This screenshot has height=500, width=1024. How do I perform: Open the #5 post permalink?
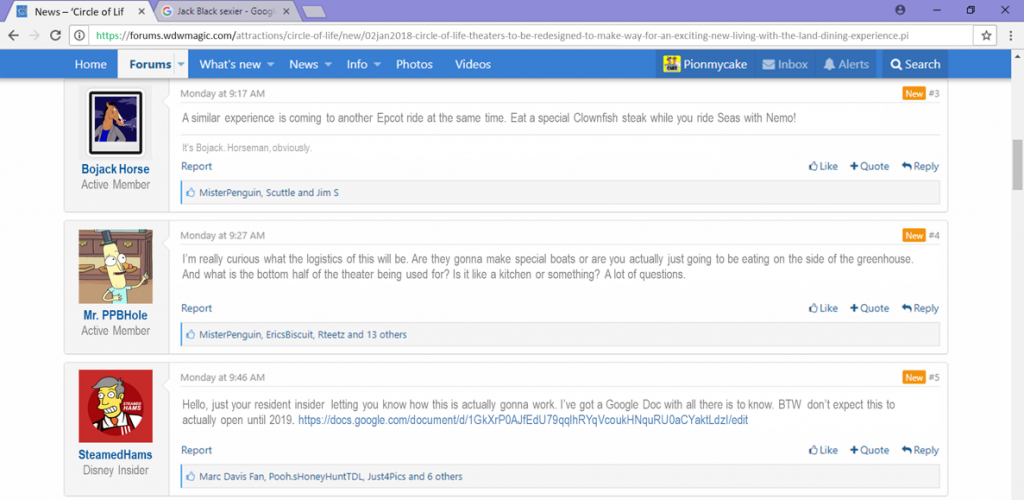coord(934,377)
